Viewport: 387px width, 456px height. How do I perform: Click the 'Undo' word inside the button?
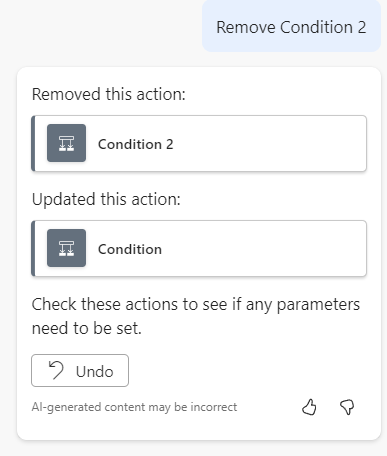point(95,371)
